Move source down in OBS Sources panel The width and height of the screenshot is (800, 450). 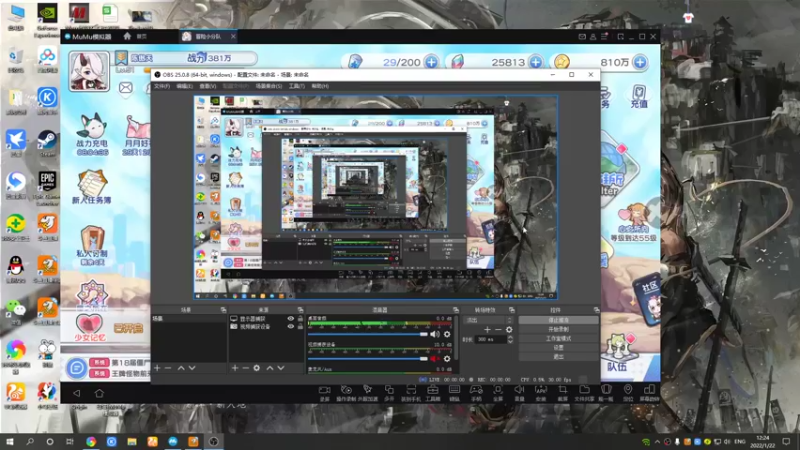(281, 368)
